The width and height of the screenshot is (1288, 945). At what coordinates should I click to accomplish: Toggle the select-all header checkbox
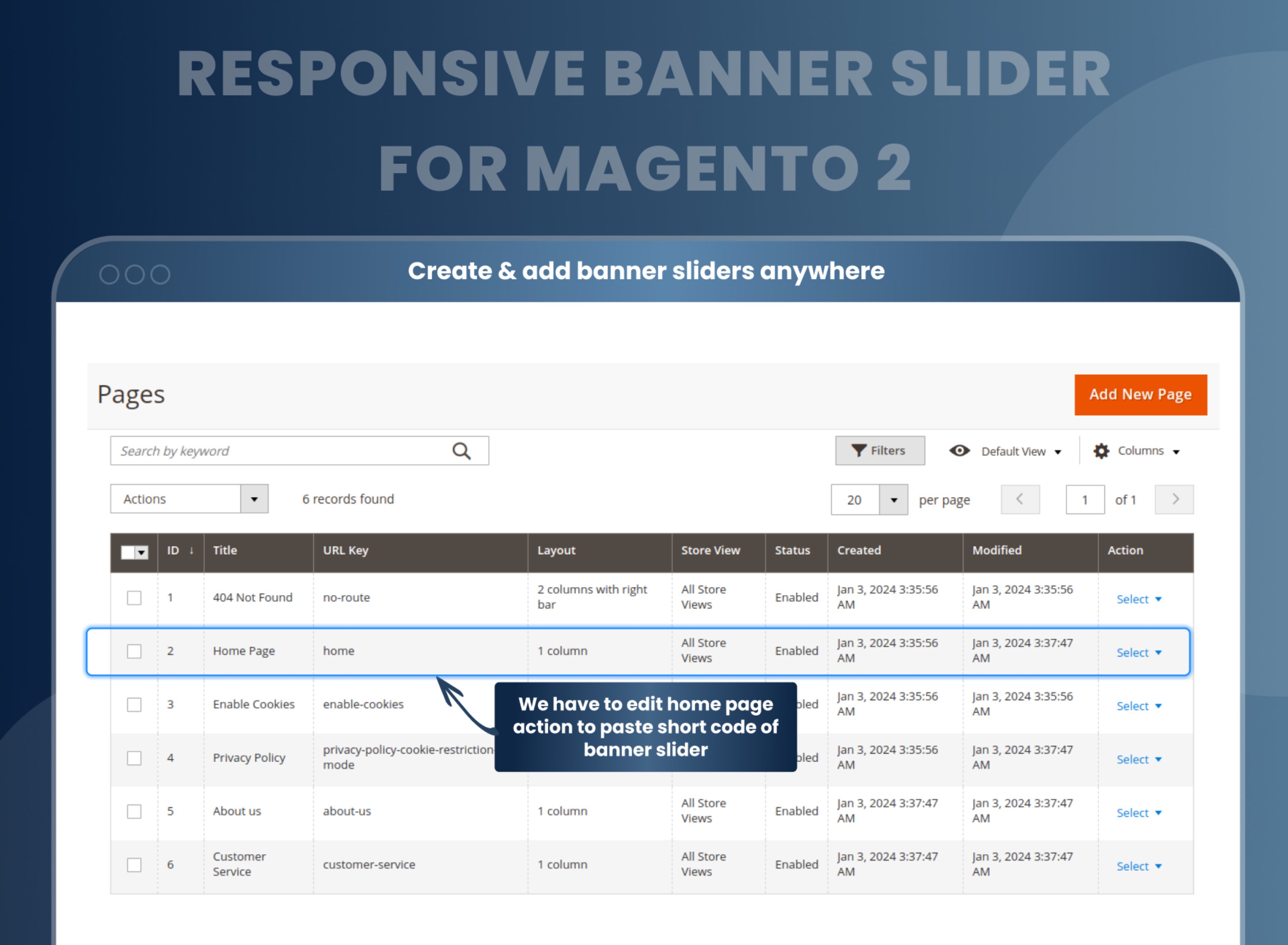pos(127,552)
